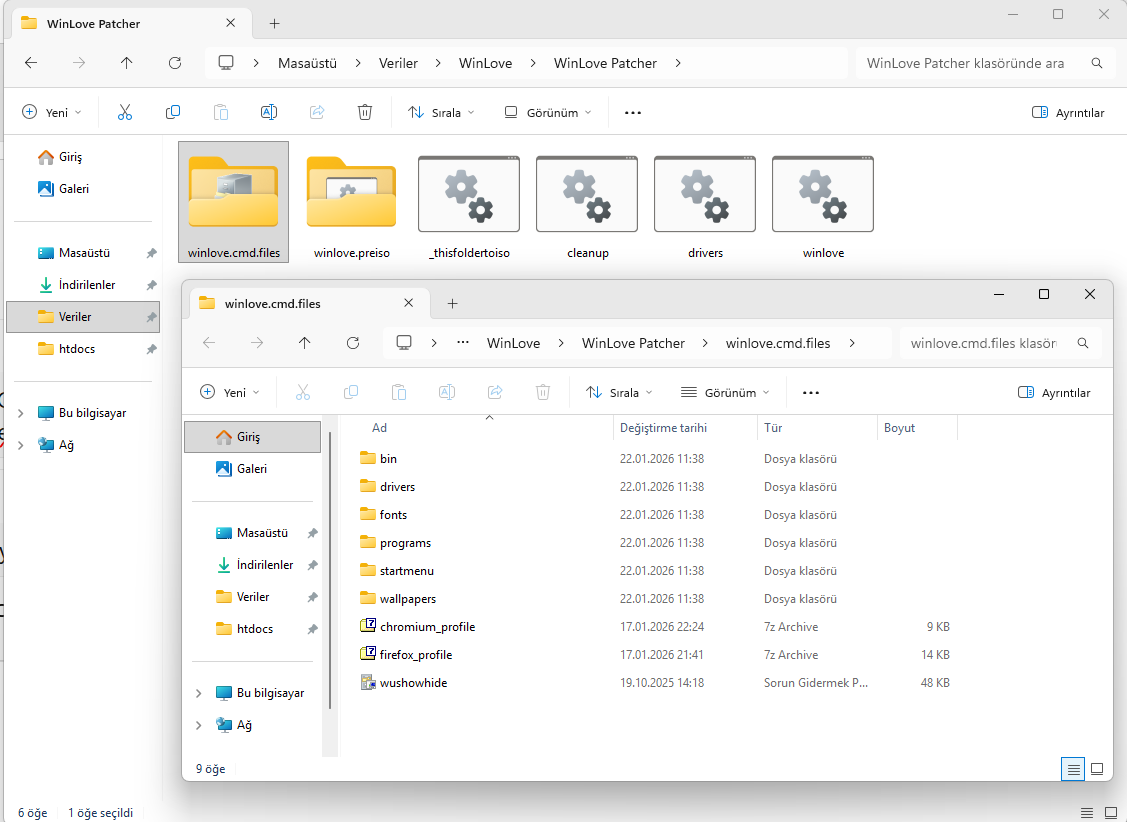Open Görünüm dropdown in WinLove Patcher window

548,113
